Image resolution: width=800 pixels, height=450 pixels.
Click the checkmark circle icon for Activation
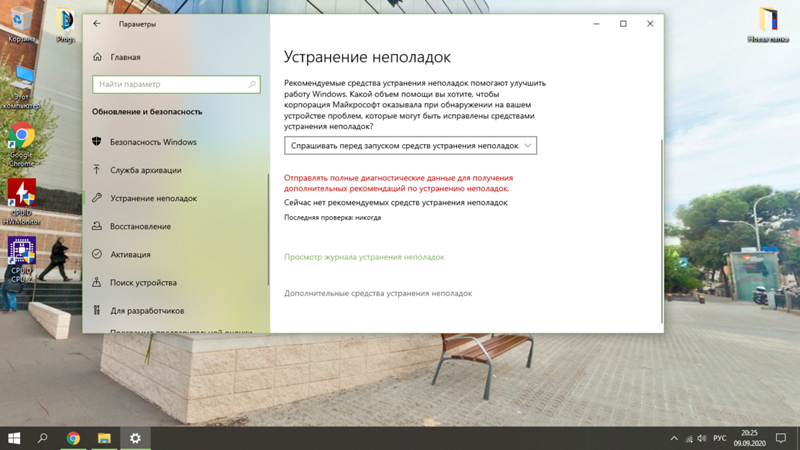pyautogui.click(x=97, y=254)
